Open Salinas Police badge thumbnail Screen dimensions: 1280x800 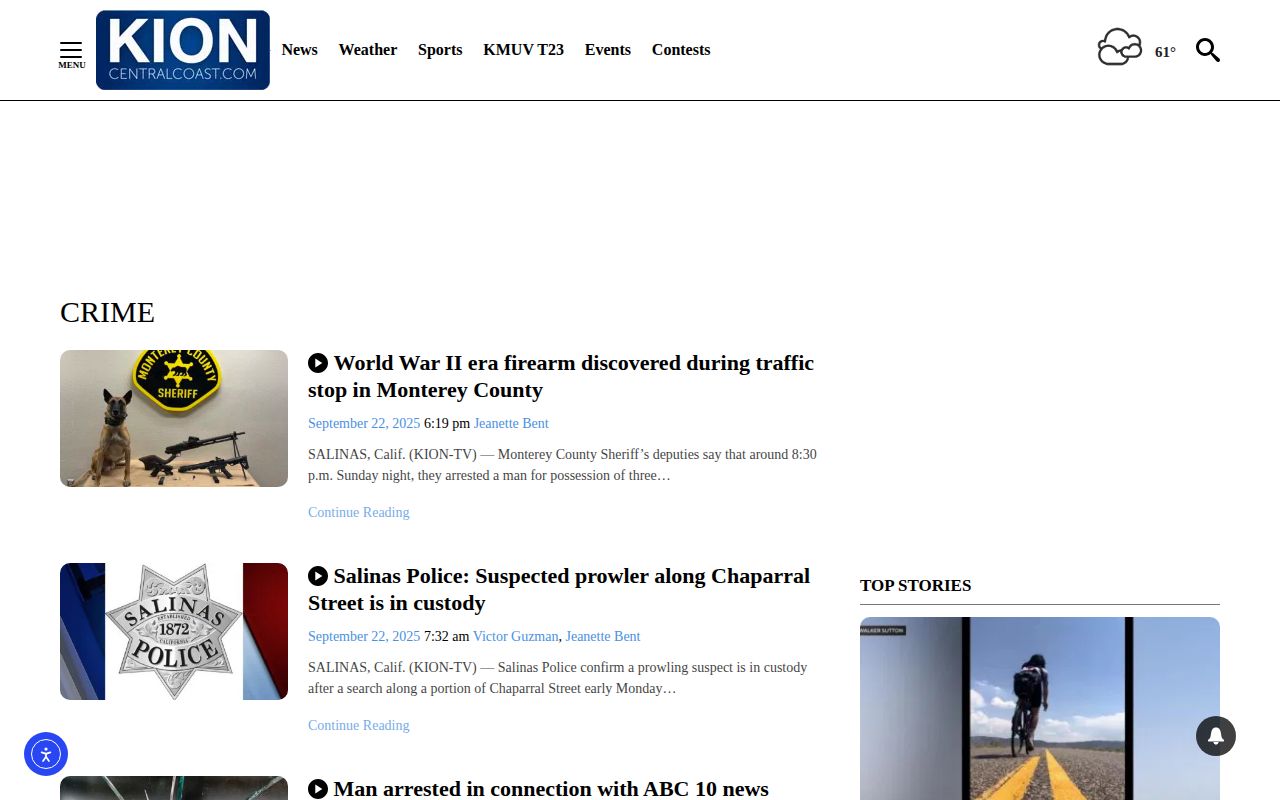tap(174, 631)
